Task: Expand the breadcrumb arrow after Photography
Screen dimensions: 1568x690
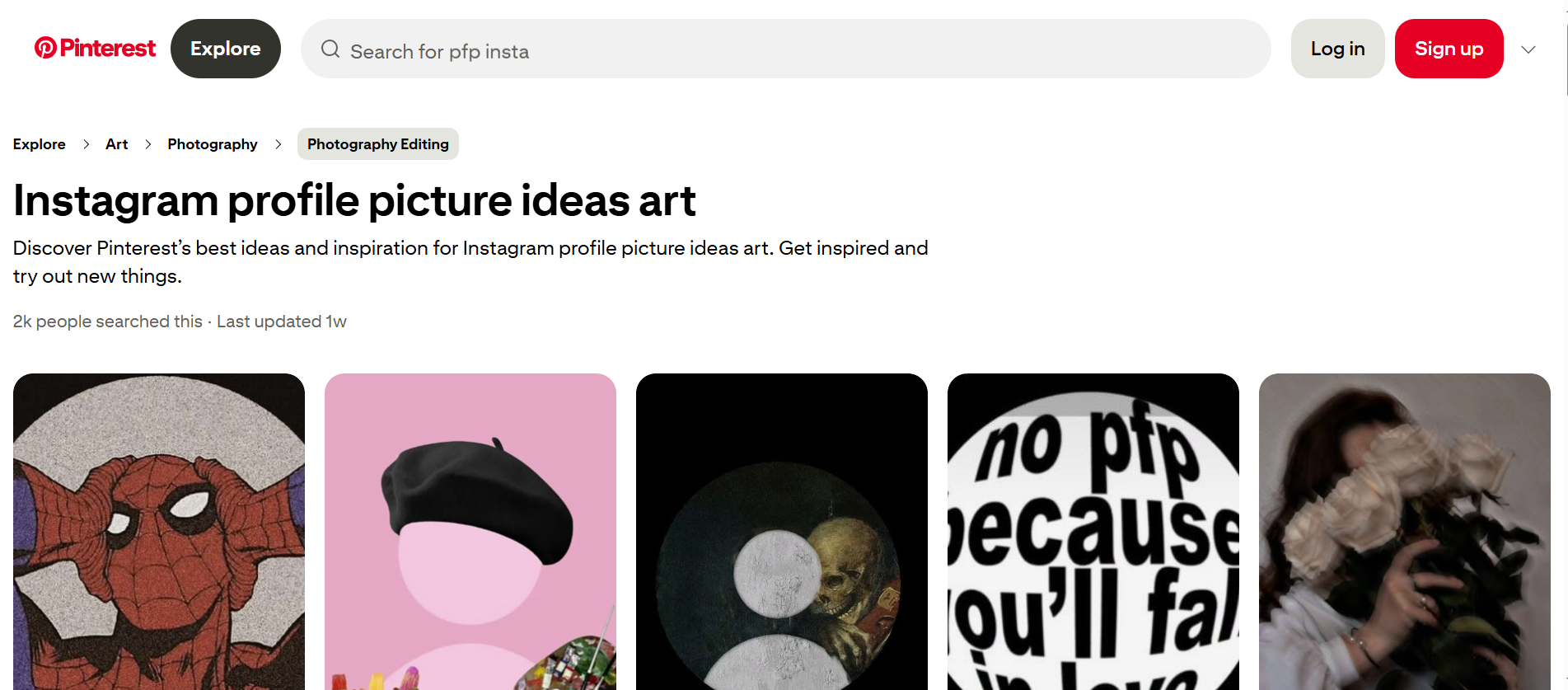Action: (x=278, y=143)
